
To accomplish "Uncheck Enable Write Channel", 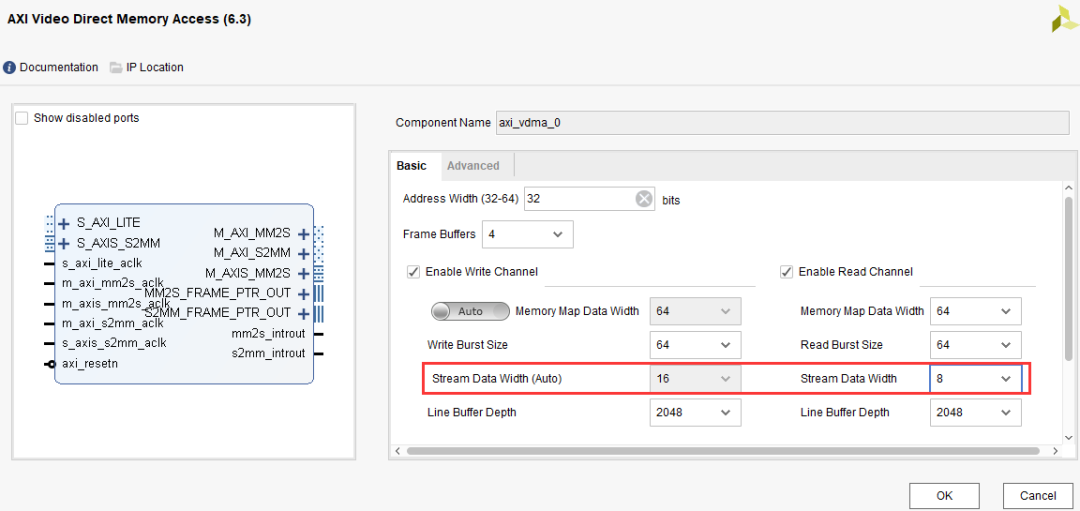I will click(413, 272).
